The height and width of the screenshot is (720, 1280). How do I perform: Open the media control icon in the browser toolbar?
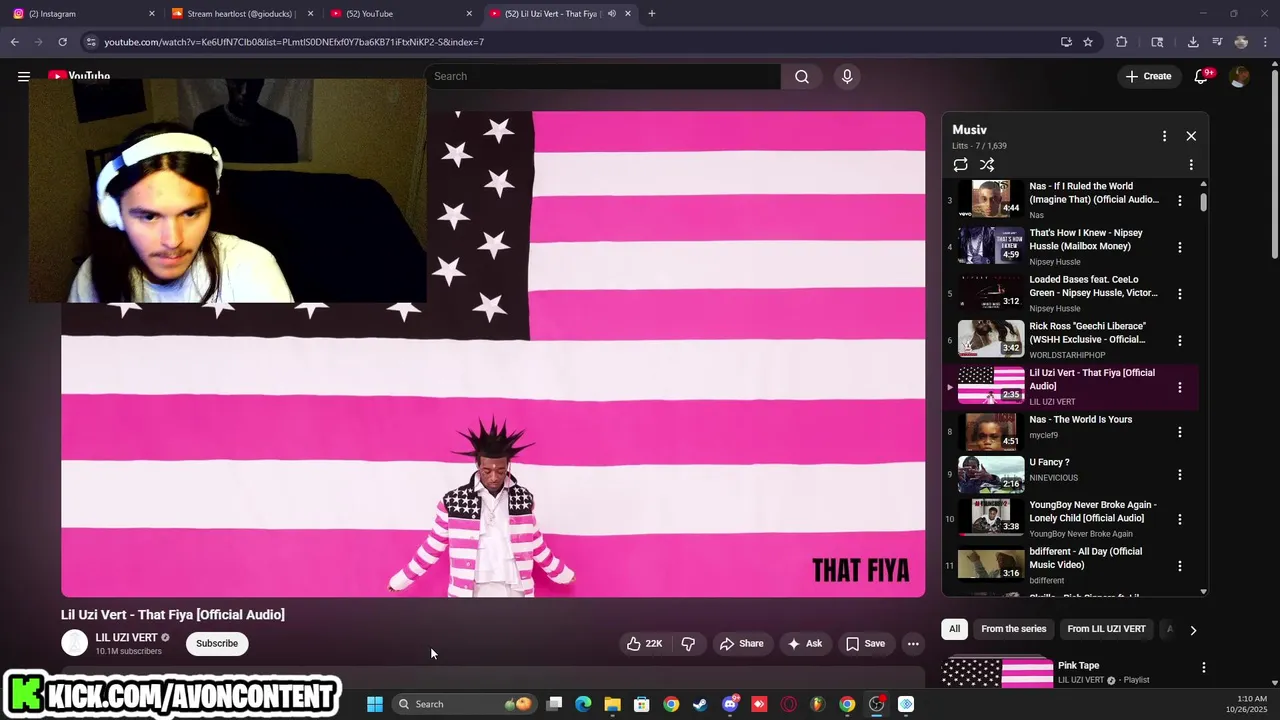click(1217, 42)
